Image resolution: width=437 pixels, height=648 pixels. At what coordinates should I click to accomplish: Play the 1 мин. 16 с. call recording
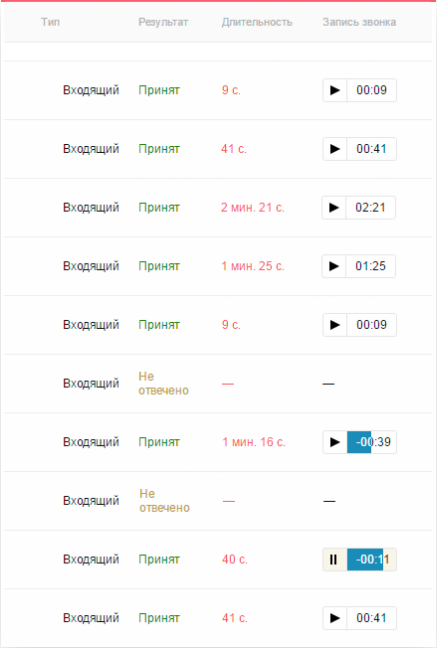tap(334, 442)
